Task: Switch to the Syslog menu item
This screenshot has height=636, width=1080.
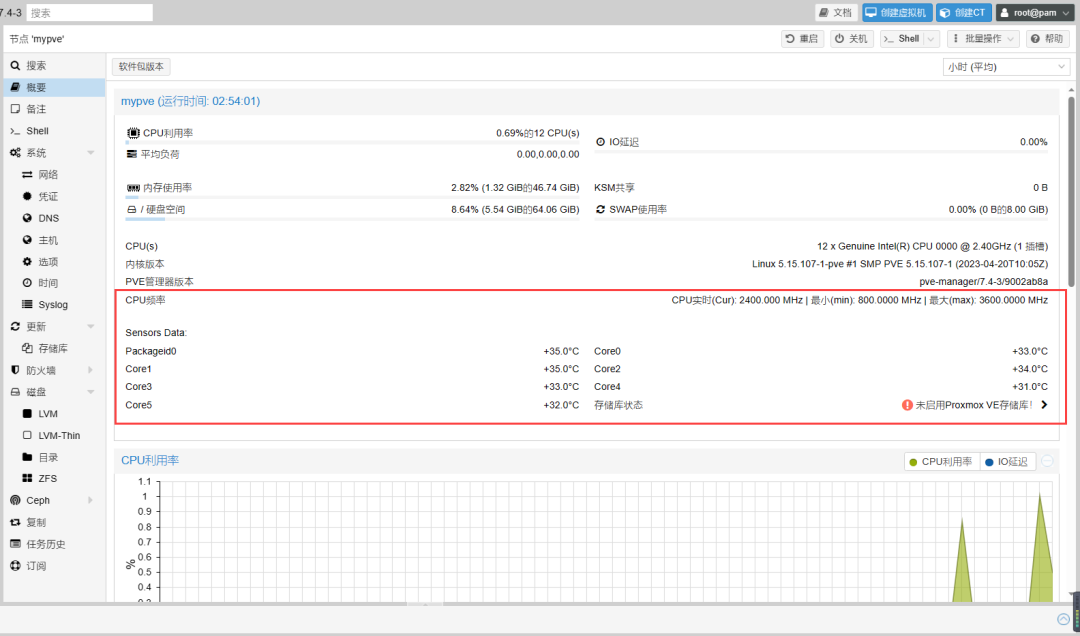Action: [52, 305]
